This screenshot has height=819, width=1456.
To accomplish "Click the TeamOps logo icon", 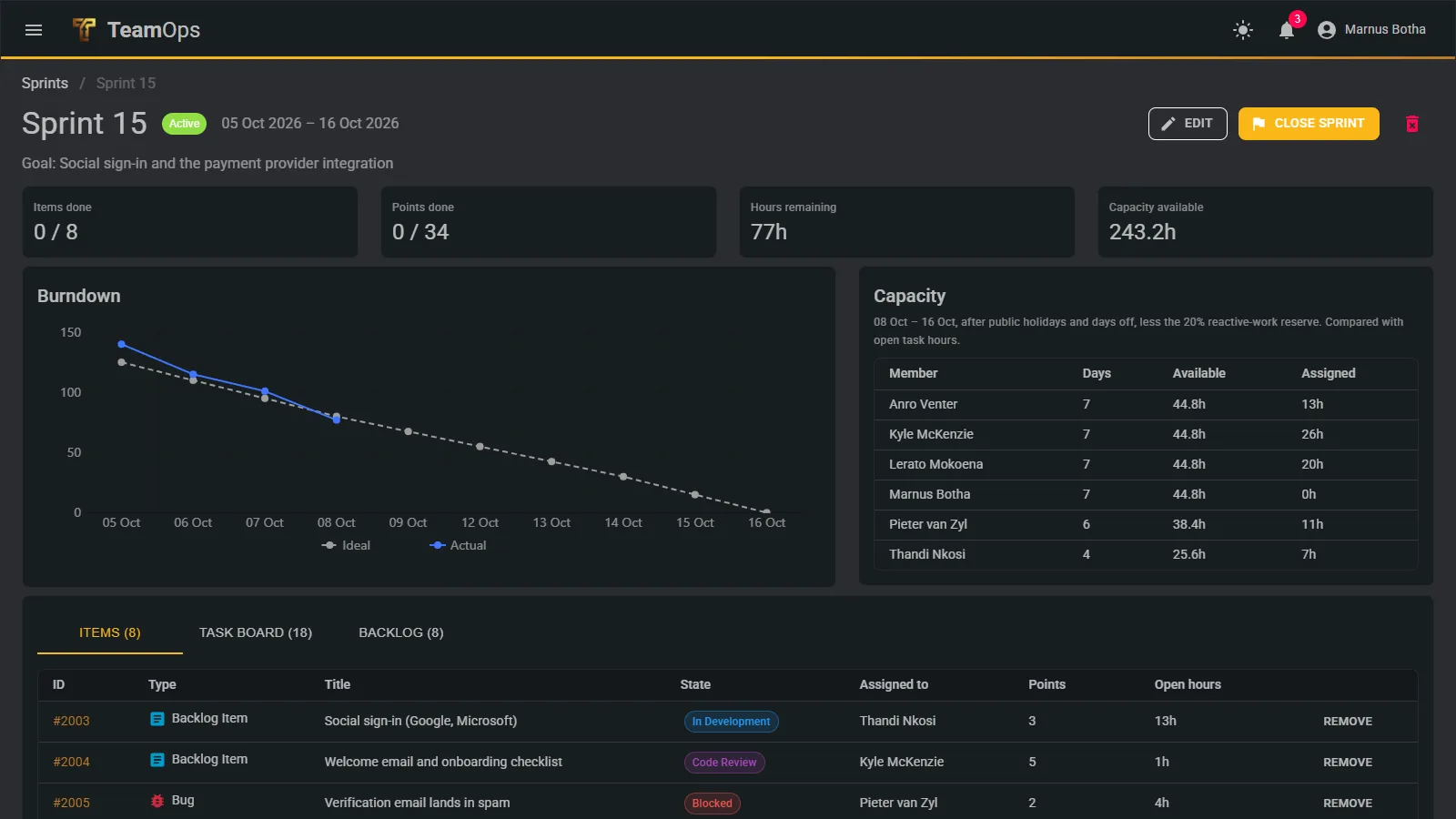I will coord(84,30).
